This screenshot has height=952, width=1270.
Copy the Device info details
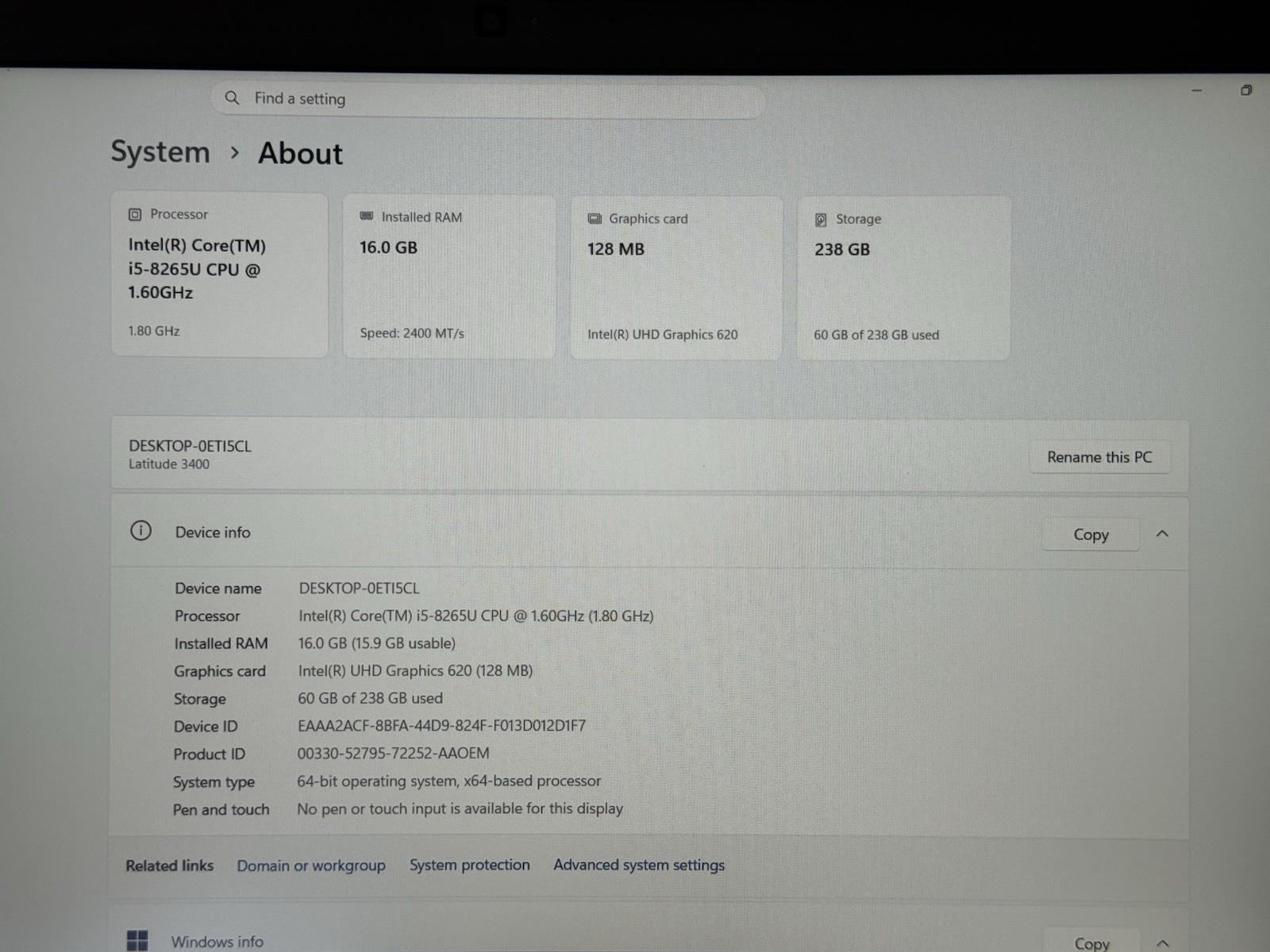pyautogui.click(x=1091, y=535)
